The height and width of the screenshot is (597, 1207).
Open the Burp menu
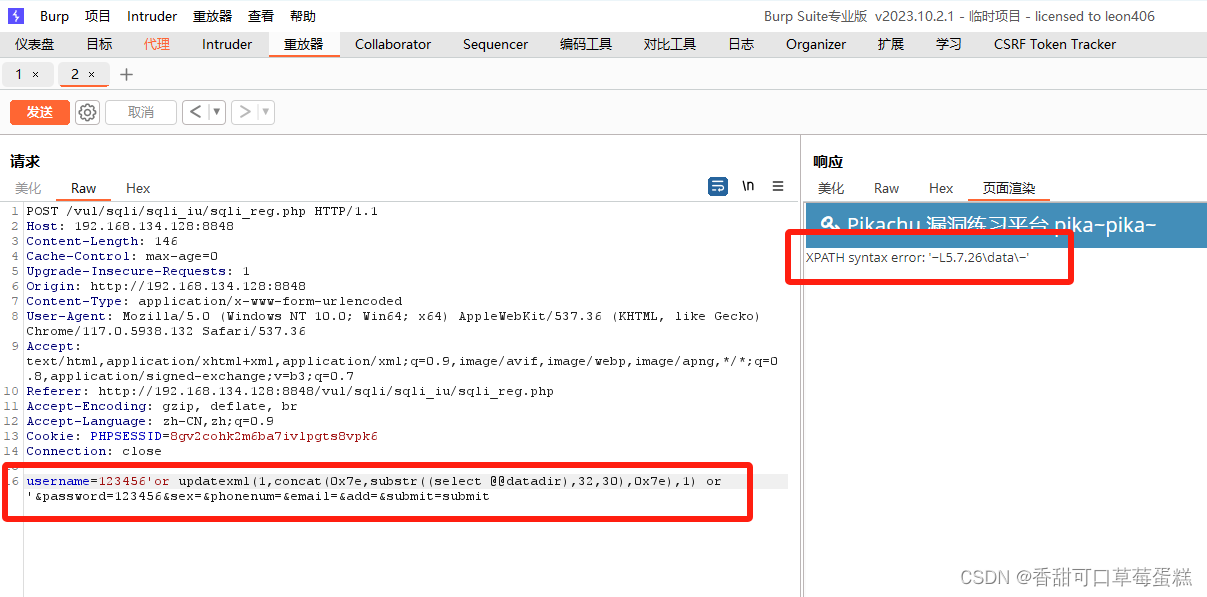pos(54,16)
